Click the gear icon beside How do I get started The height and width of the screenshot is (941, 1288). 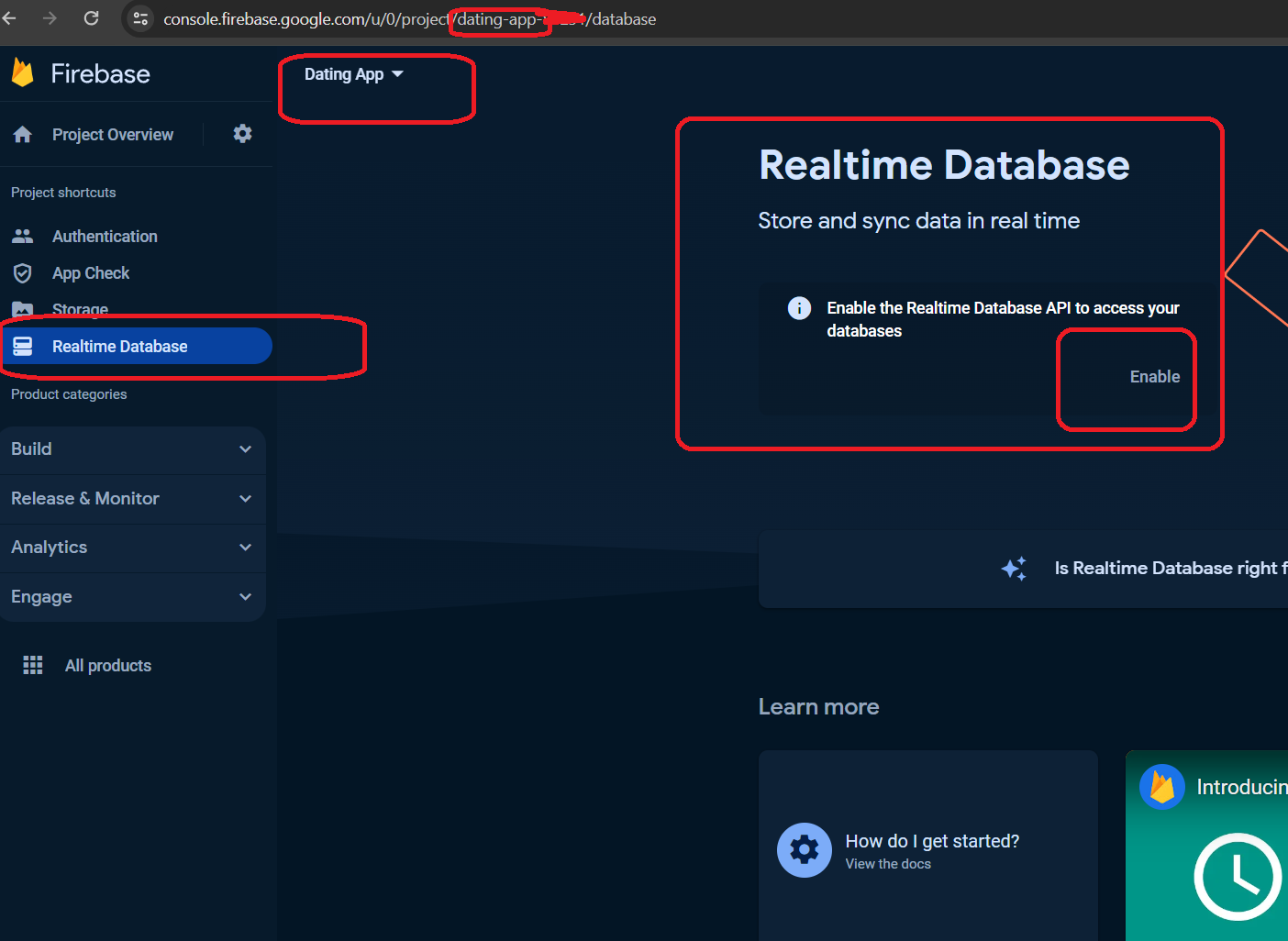click(804, 850)
